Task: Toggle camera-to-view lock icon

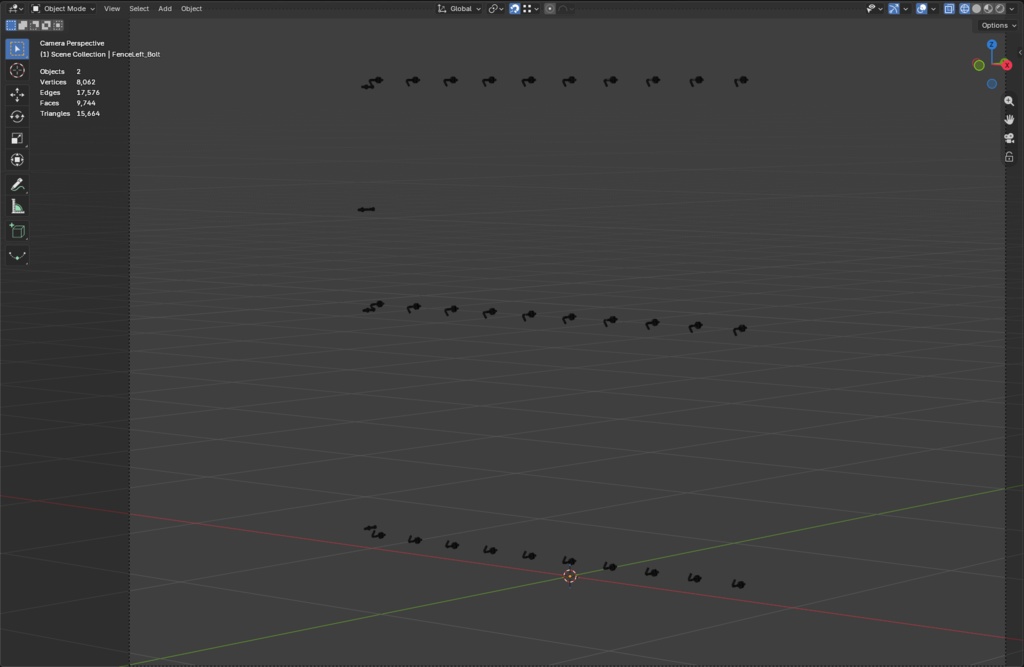Action: 1009,157
